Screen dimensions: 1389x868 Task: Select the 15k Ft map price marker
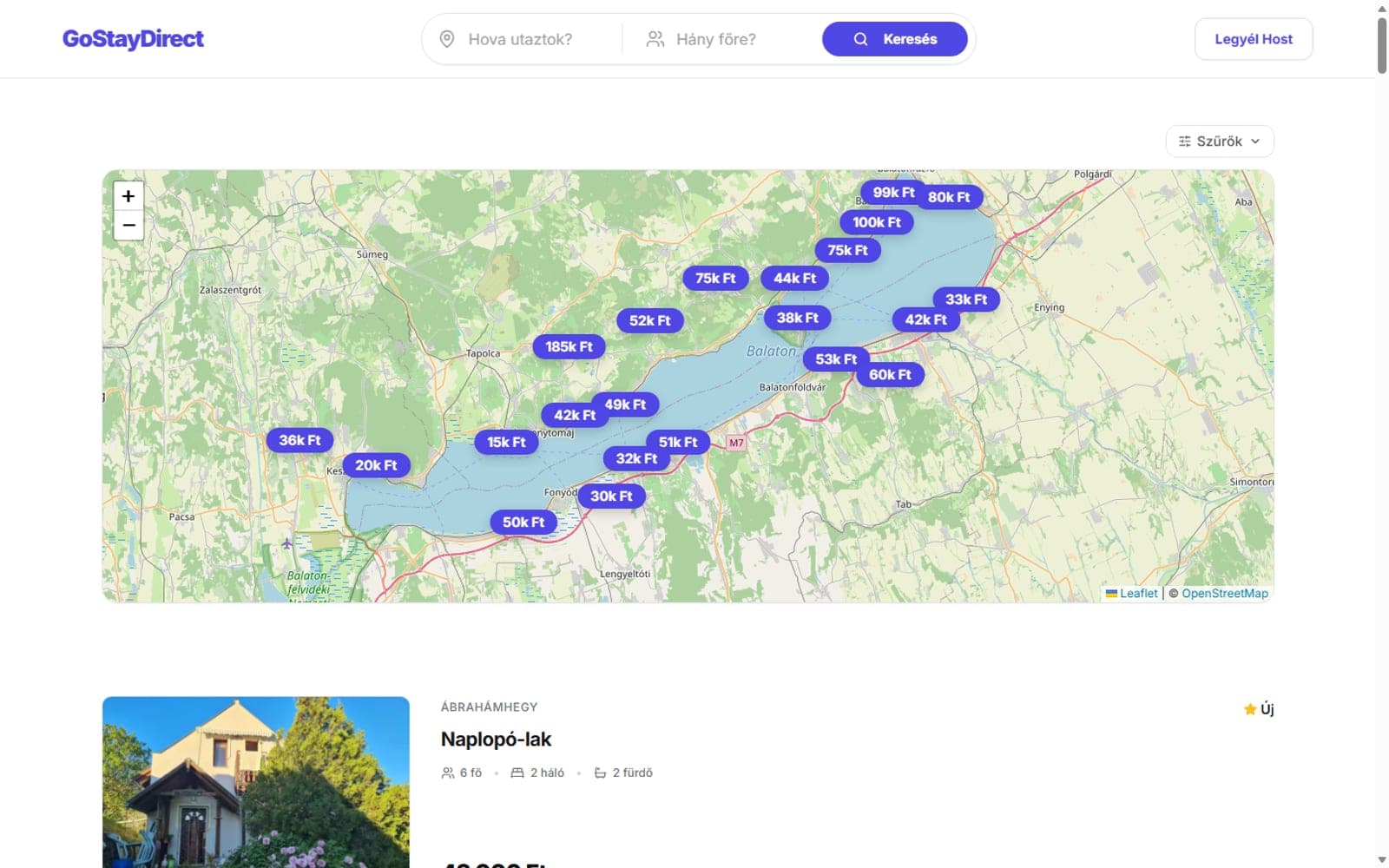(x=506, y=443)
